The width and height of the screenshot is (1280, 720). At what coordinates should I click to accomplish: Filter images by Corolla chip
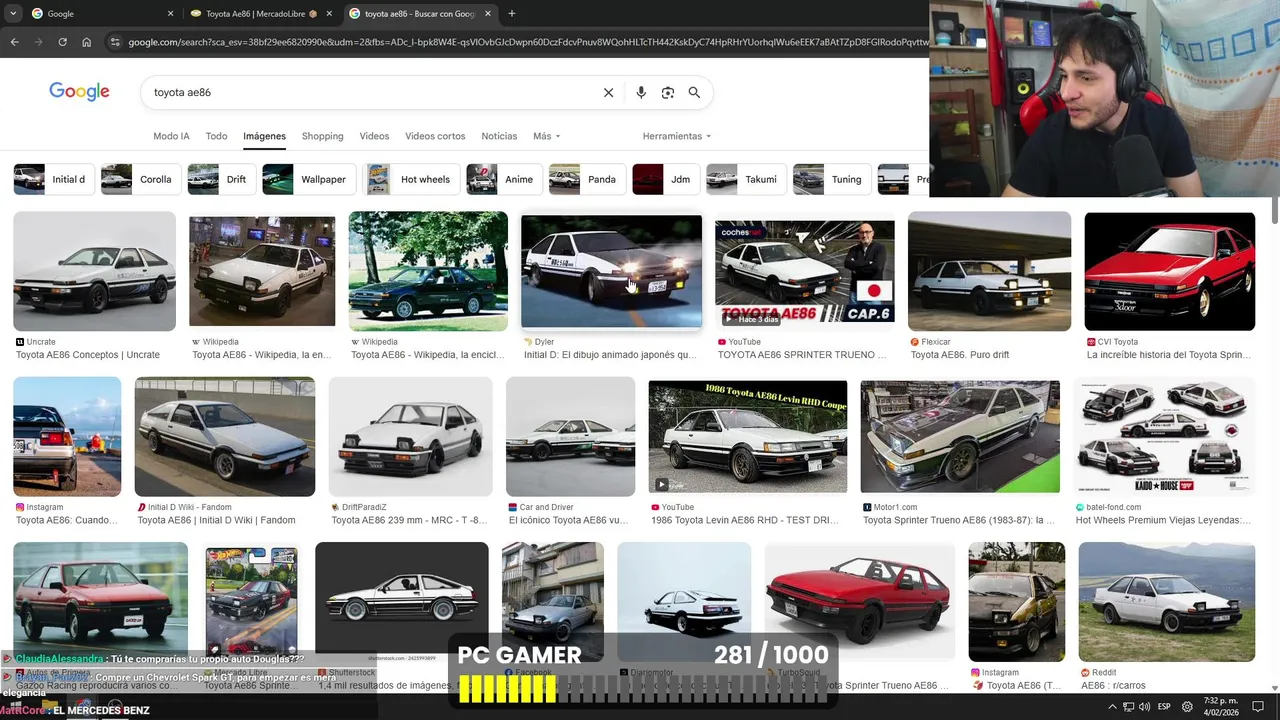click(141, 179)
